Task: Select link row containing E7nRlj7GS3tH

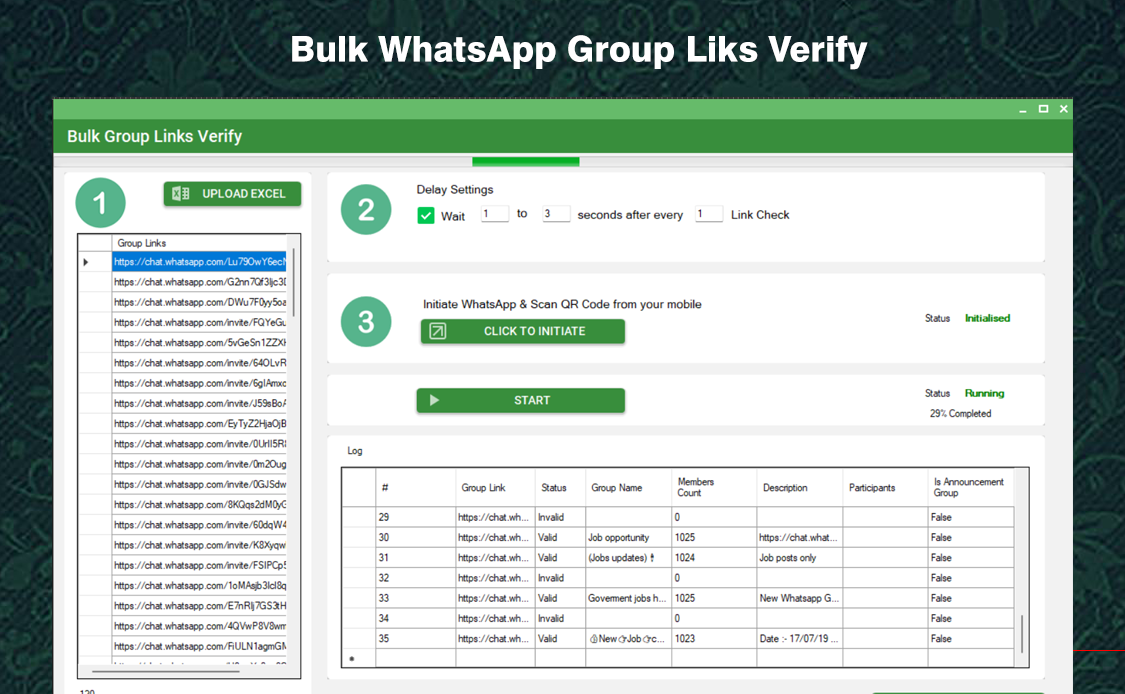Action: coord(199,606)
